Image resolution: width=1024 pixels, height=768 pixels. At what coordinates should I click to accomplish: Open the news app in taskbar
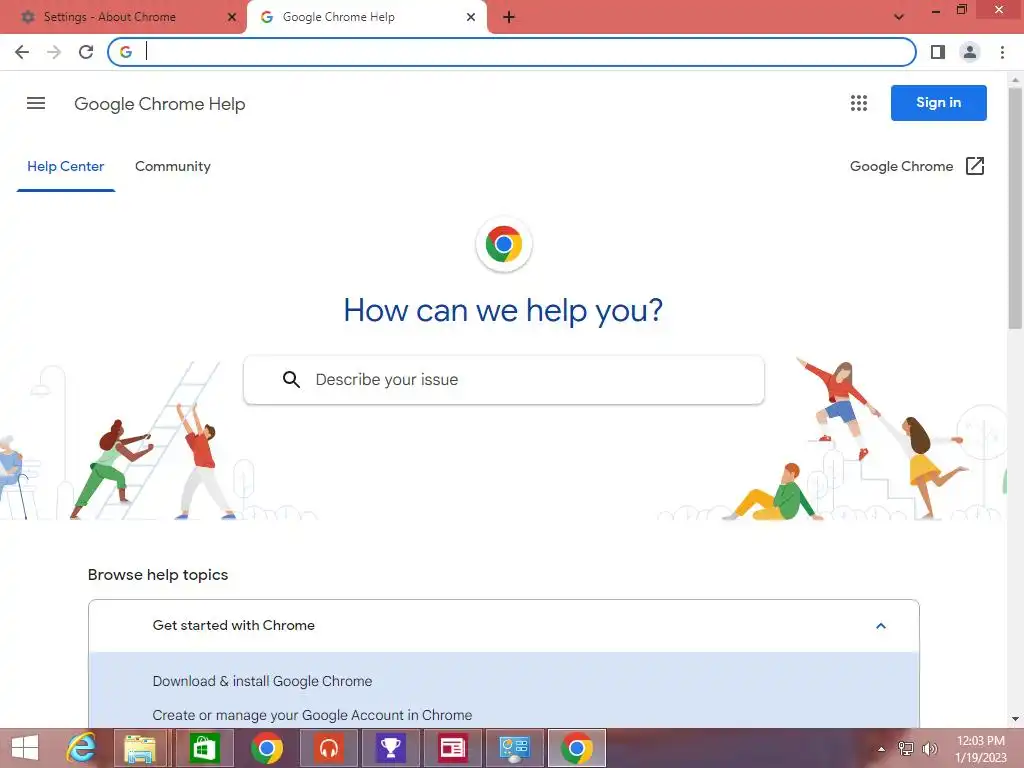(x=453, y=748)
